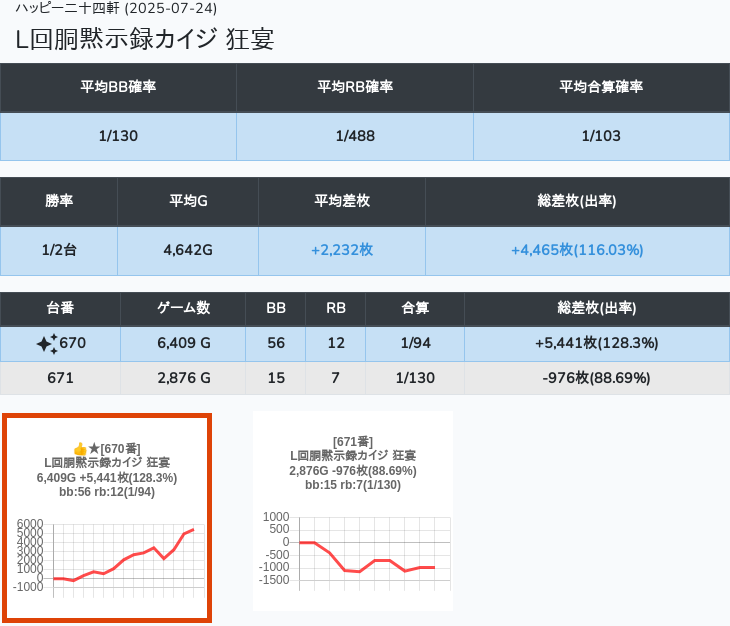Image resolution: width=730 pixels, height=626 pixels.
Task: Click the RB count 7 cell
Action: pyautogui.click(x=336, y=378)
